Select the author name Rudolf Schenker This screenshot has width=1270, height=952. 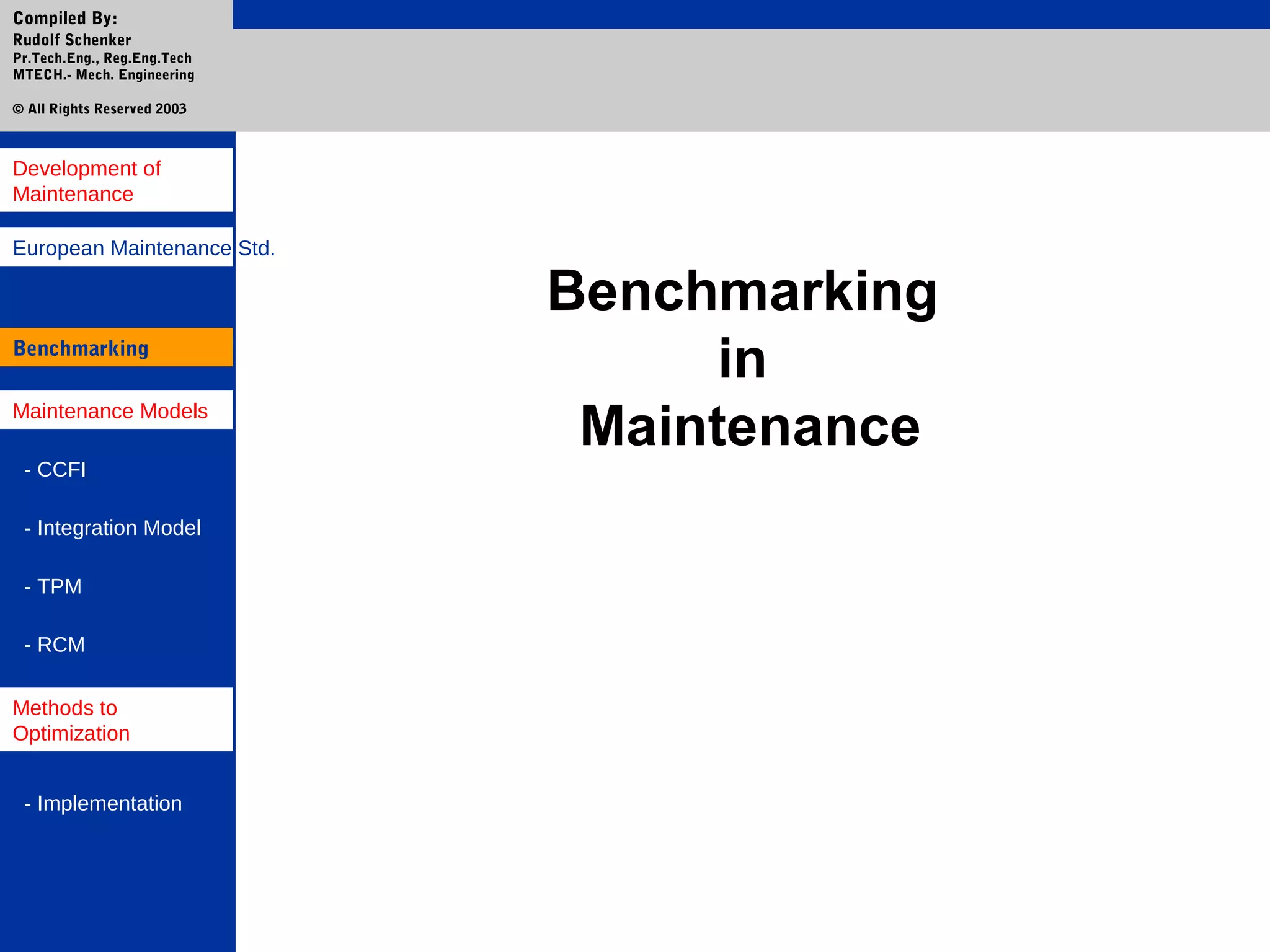point(72,40)
